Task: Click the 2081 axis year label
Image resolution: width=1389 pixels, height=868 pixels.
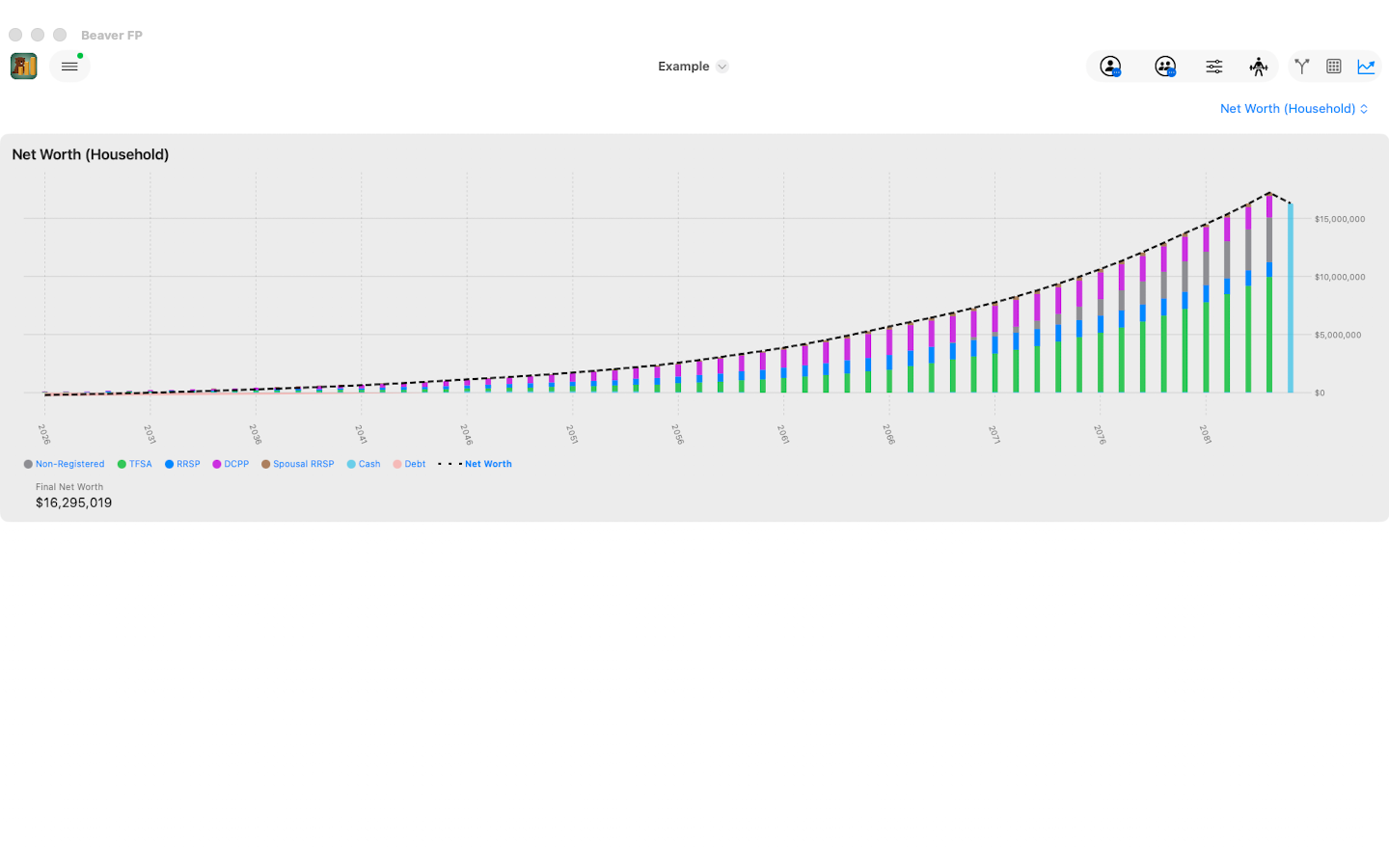Action: (1205, 435)
